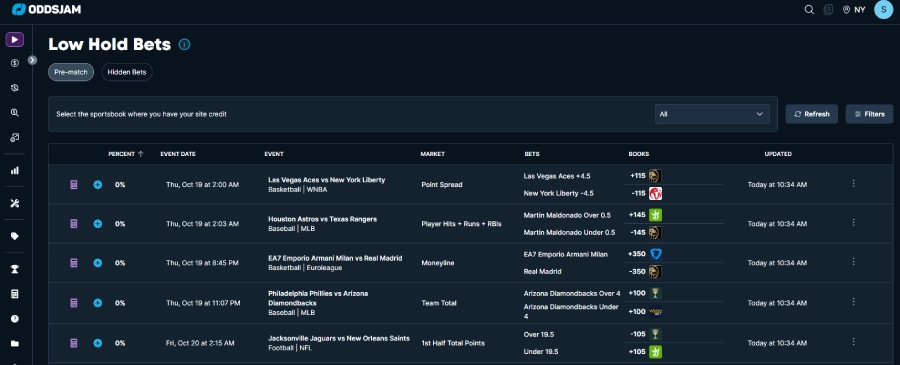Click the Player Hits + Runs + RBIs market
900x365 pixels.
pos(461,224)
